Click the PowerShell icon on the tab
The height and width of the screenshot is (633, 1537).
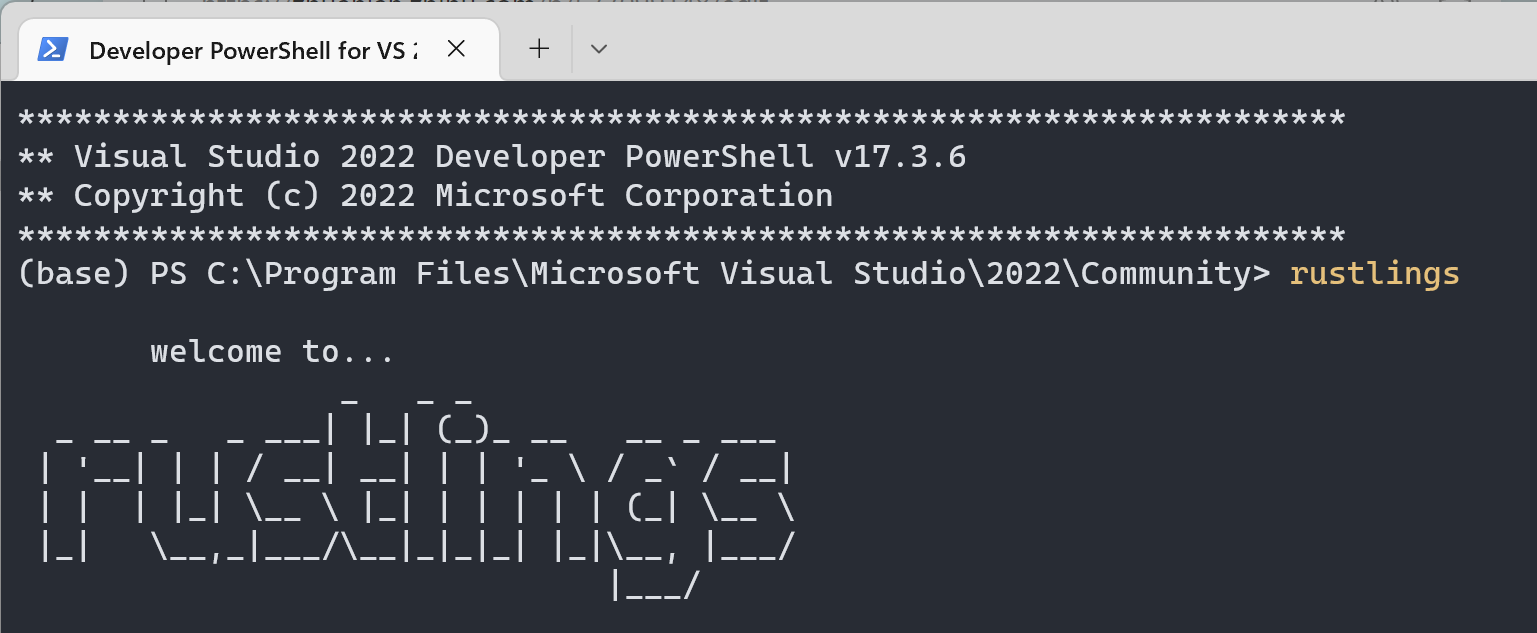pyautogui.click(x=53, y=49)
